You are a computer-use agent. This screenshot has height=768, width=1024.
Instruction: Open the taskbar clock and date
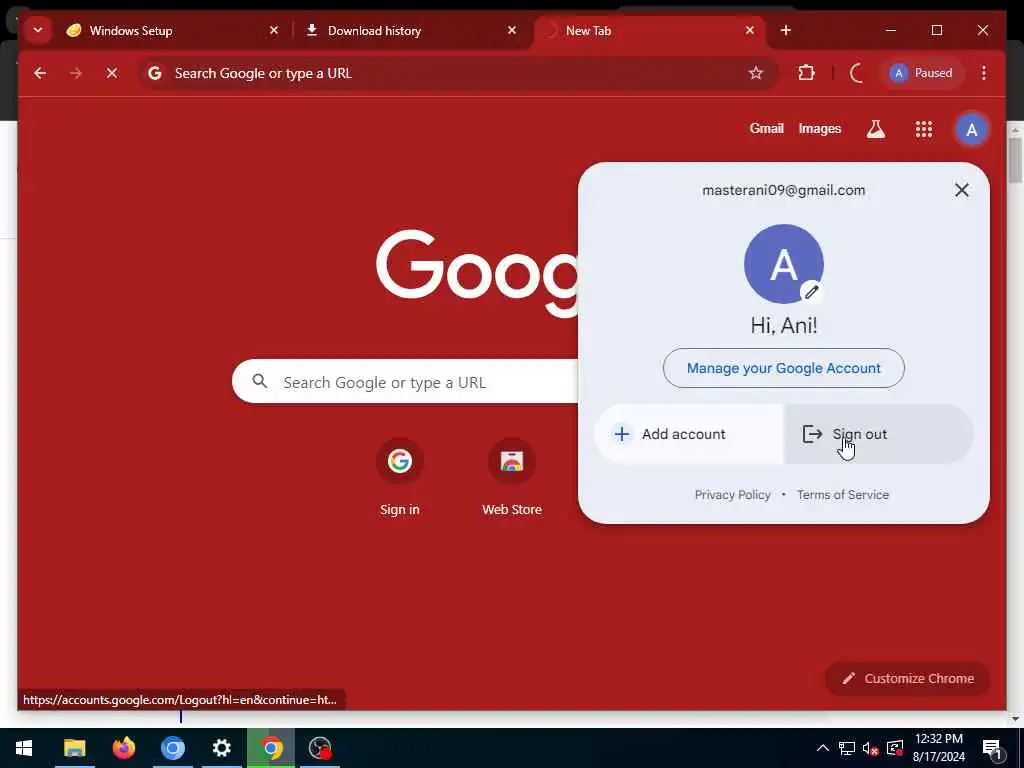pos(938,748)
